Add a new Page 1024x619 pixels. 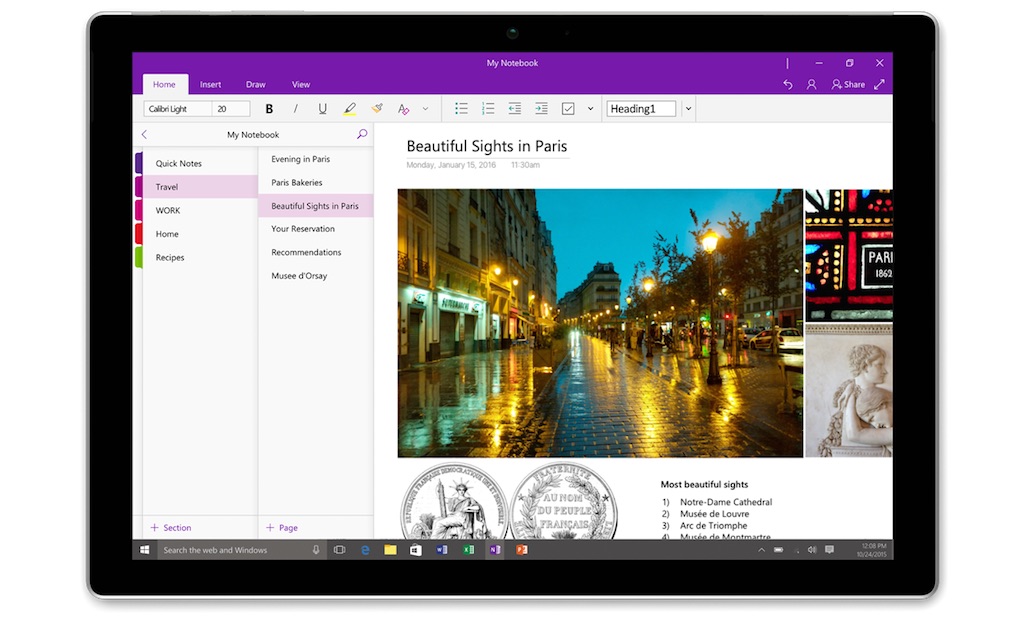[281, 528]
